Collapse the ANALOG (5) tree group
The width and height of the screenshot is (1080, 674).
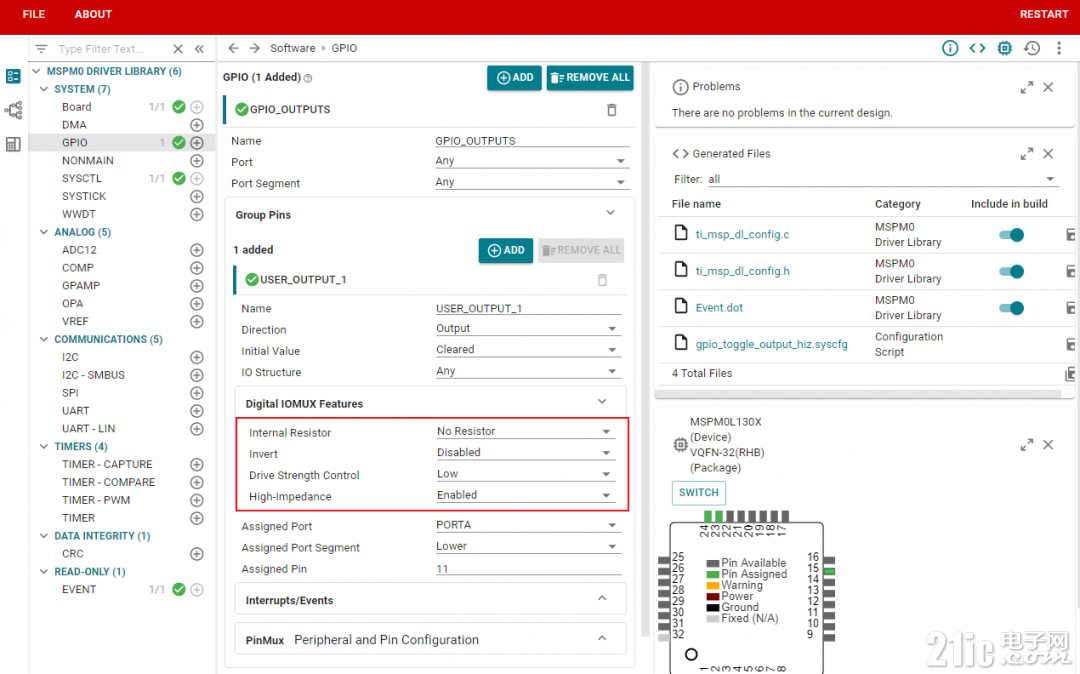click(44, 232)
